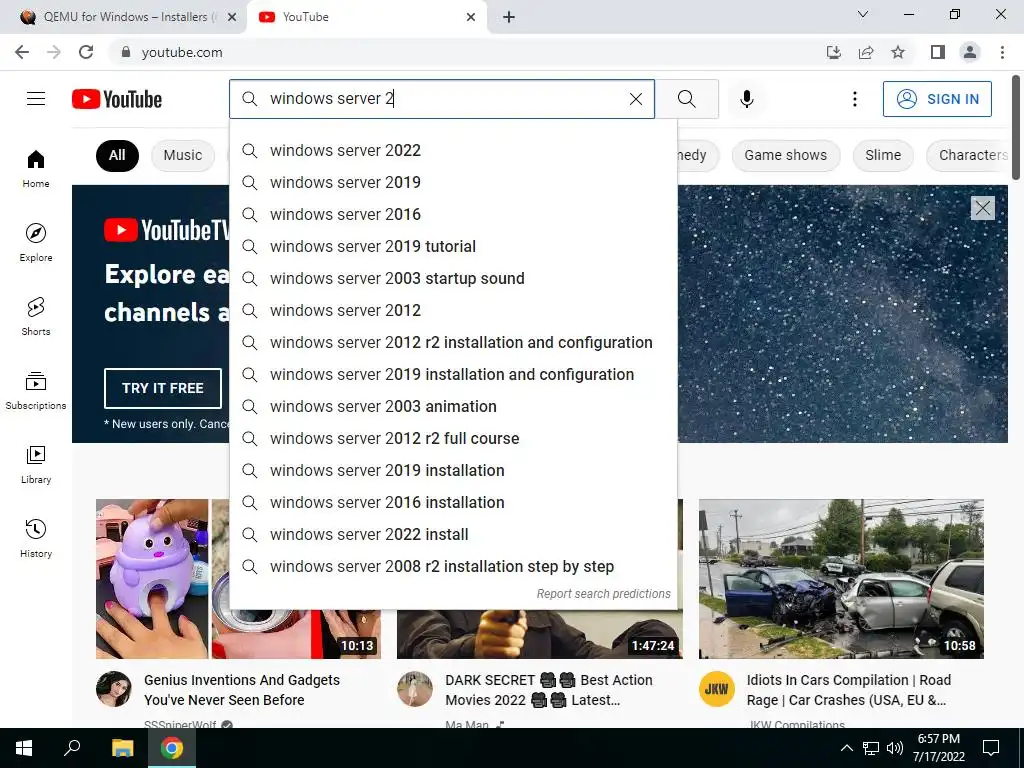Start voice search with the microphone
1024x768 pixels.
(x=746, y=99)
